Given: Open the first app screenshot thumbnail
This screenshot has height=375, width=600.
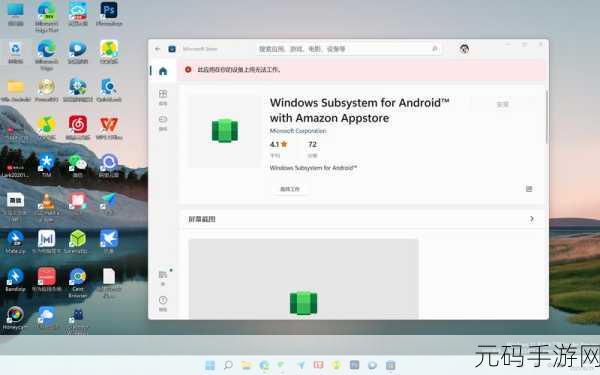Looking at the screenshot, I should (303, 279).
